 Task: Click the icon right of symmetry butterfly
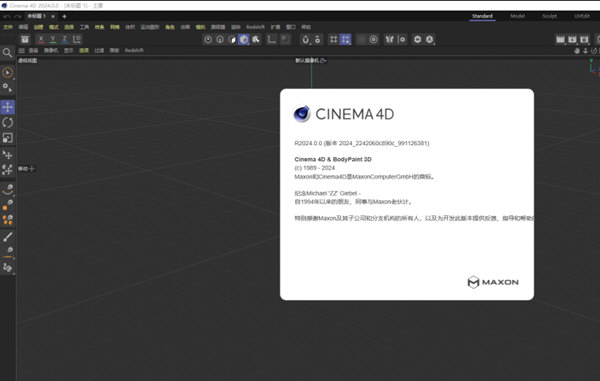point(402,39)
